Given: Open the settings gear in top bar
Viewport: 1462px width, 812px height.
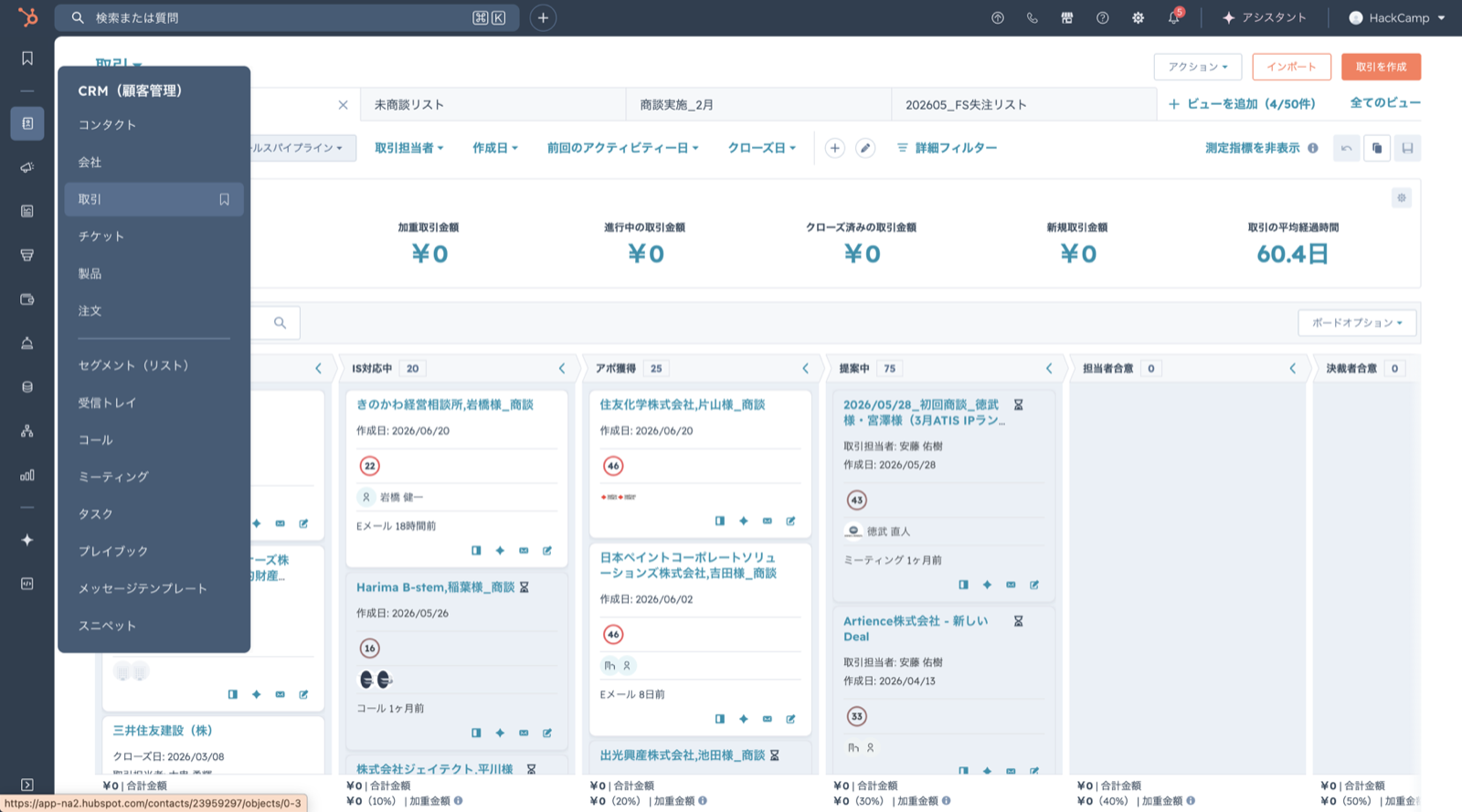Looking at the screenshot, I should (1138, 17).
